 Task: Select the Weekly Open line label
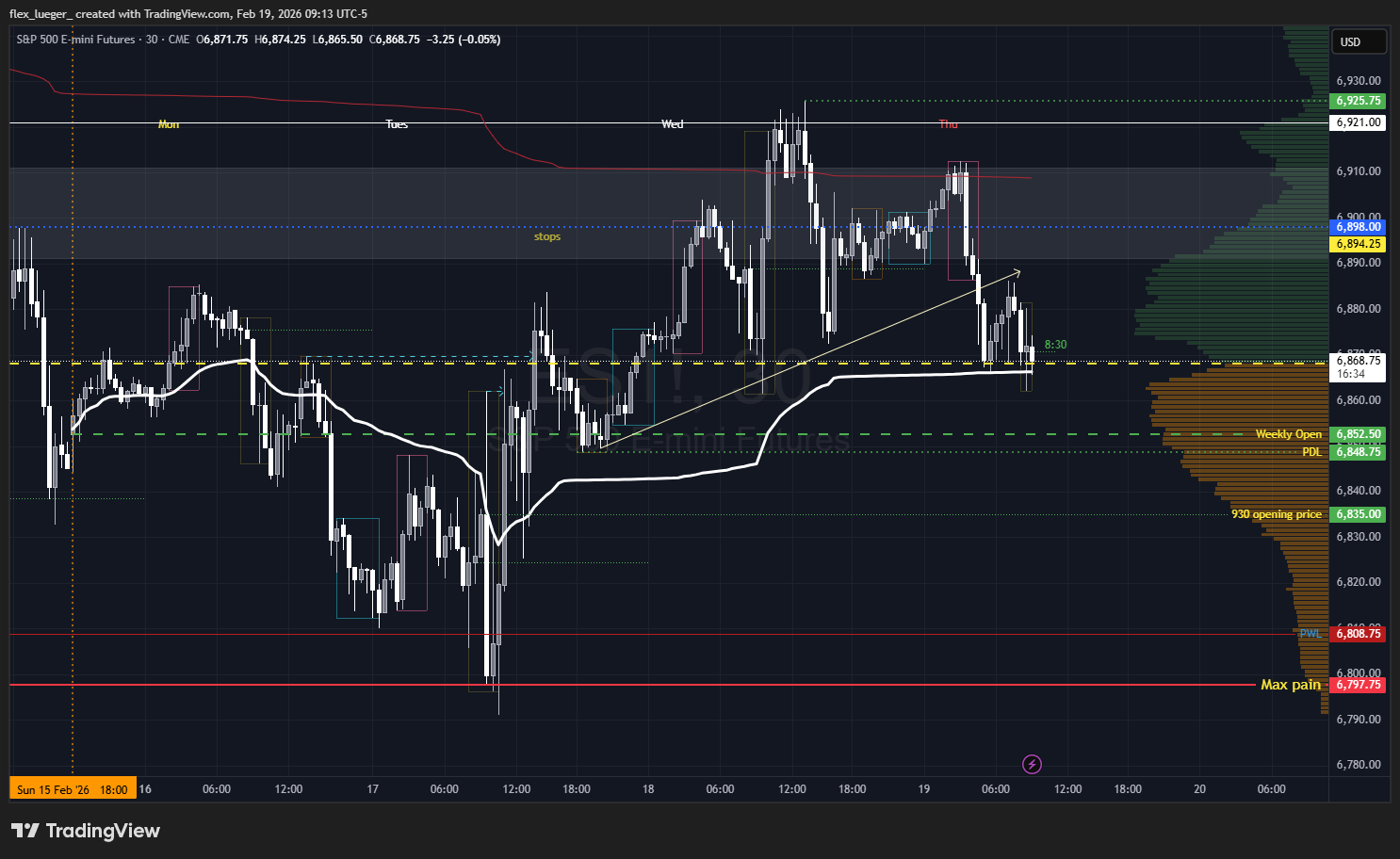click(x=1288, y=434)
